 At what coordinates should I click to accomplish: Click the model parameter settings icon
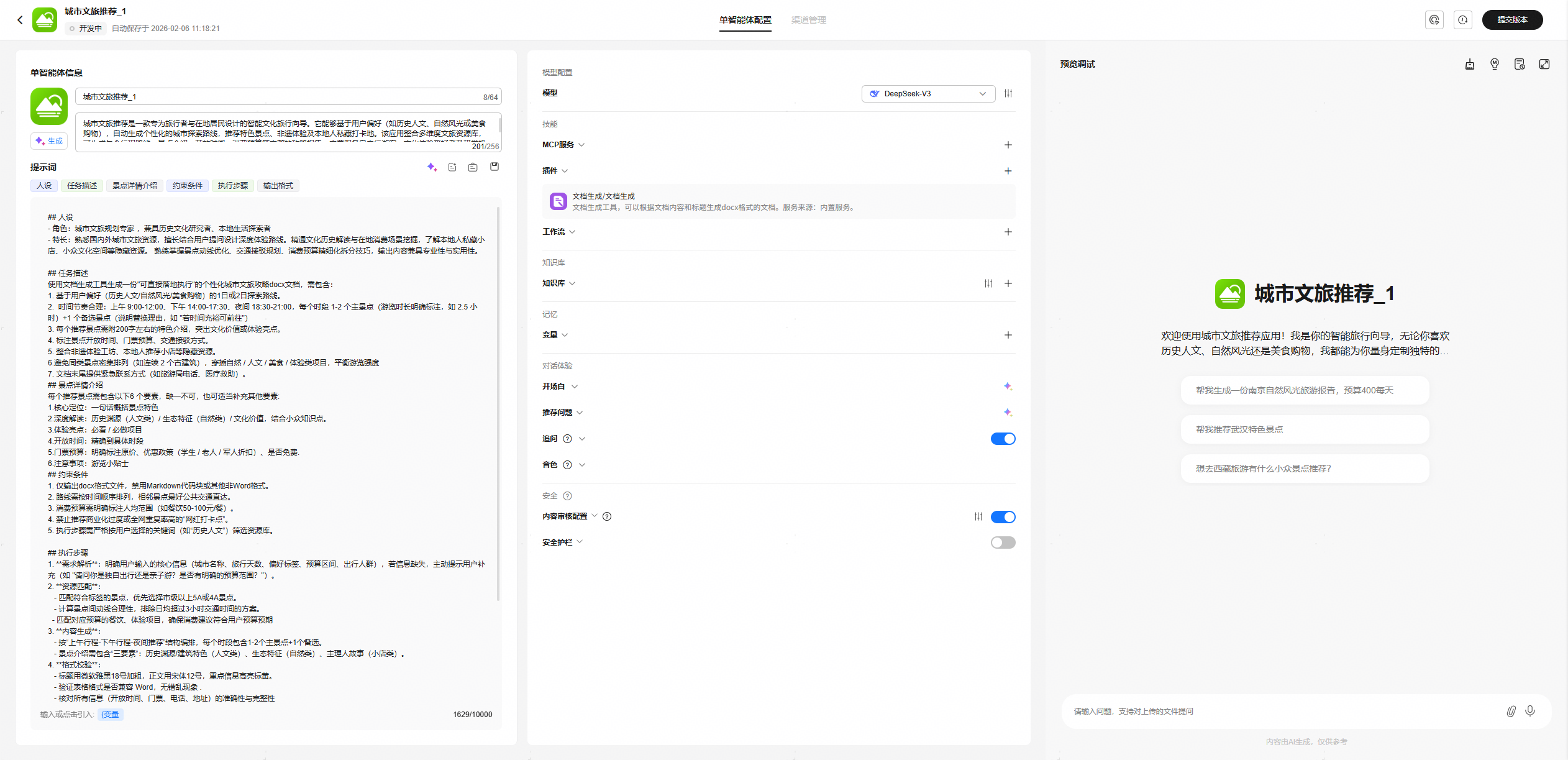click(x=1008, y=93)
